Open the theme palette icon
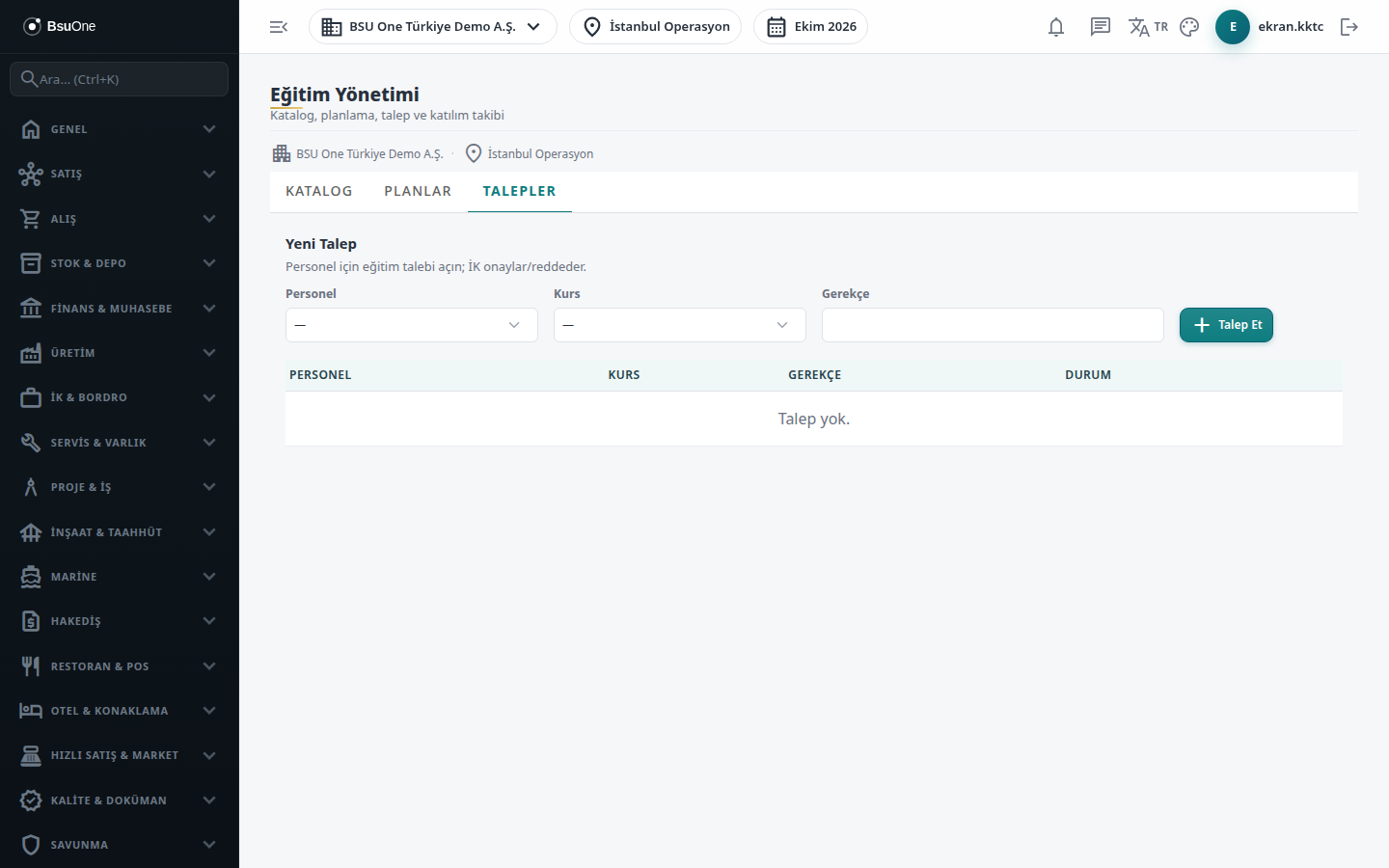 (1189, 27)
